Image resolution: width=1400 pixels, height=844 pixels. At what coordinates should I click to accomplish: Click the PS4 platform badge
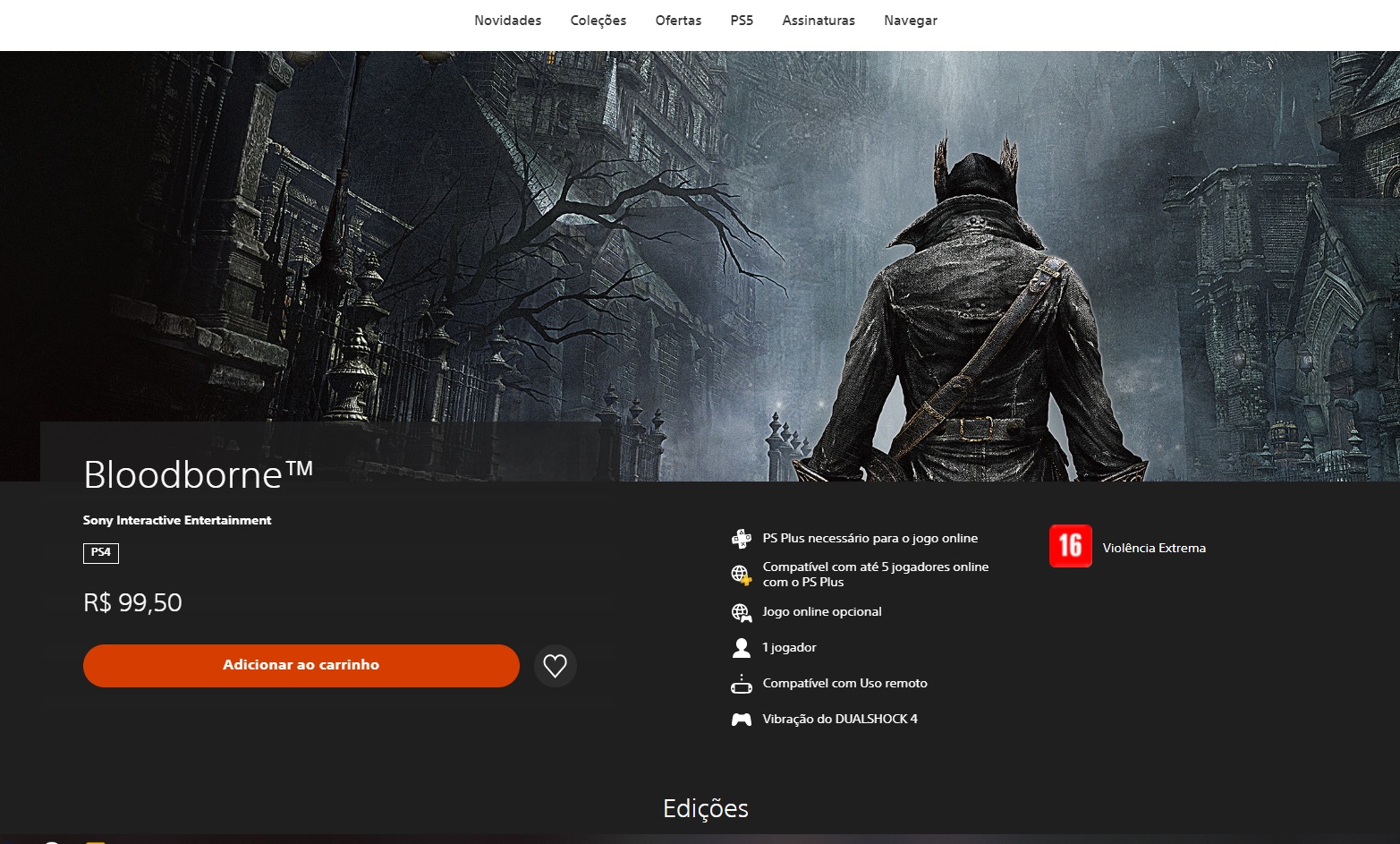(101, 552)
